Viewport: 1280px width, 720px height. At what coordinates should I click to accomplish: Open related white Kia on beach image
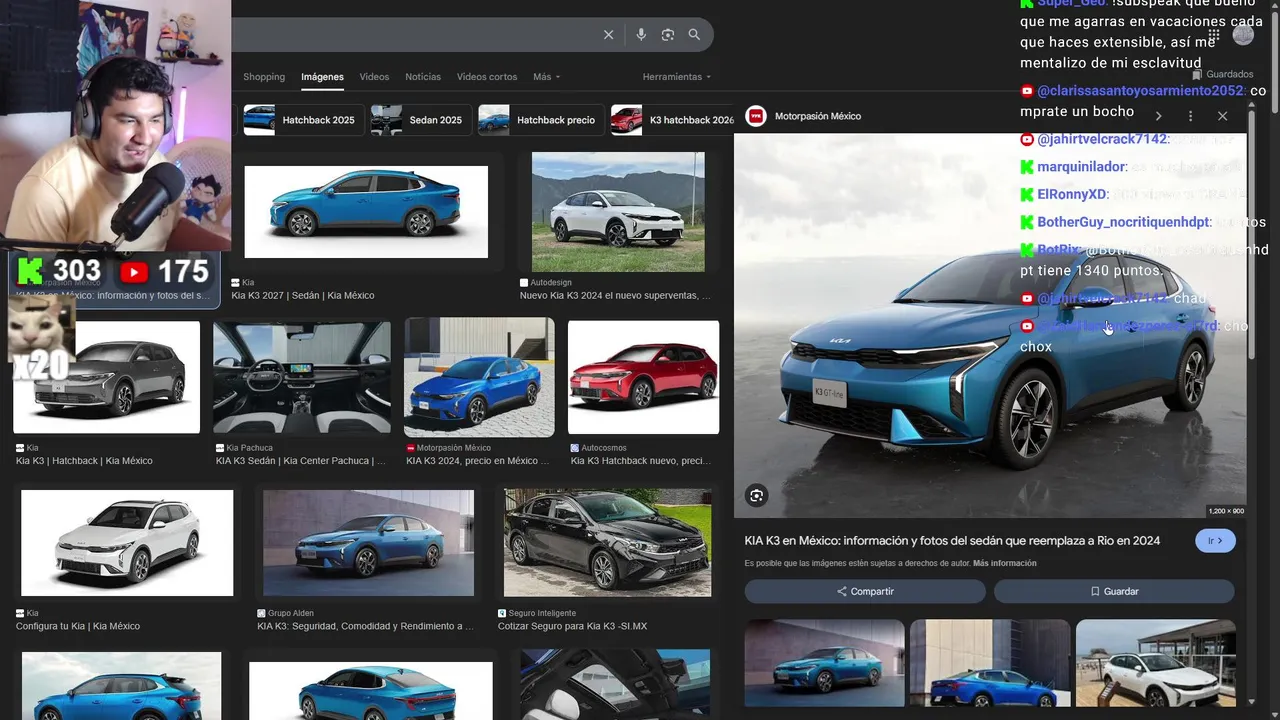click(1155, 663)
